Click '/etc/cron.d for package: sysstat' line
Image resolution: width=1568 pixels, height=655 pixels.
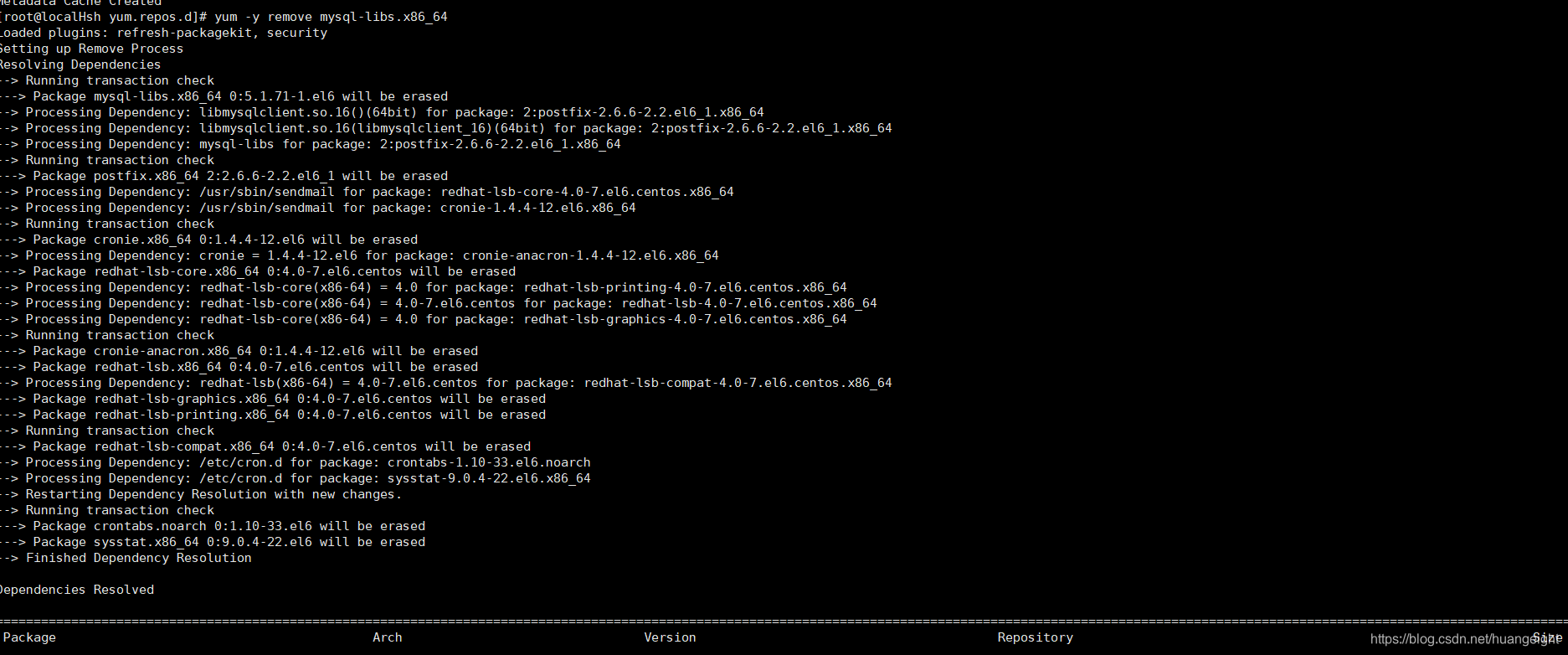point(296,478)
